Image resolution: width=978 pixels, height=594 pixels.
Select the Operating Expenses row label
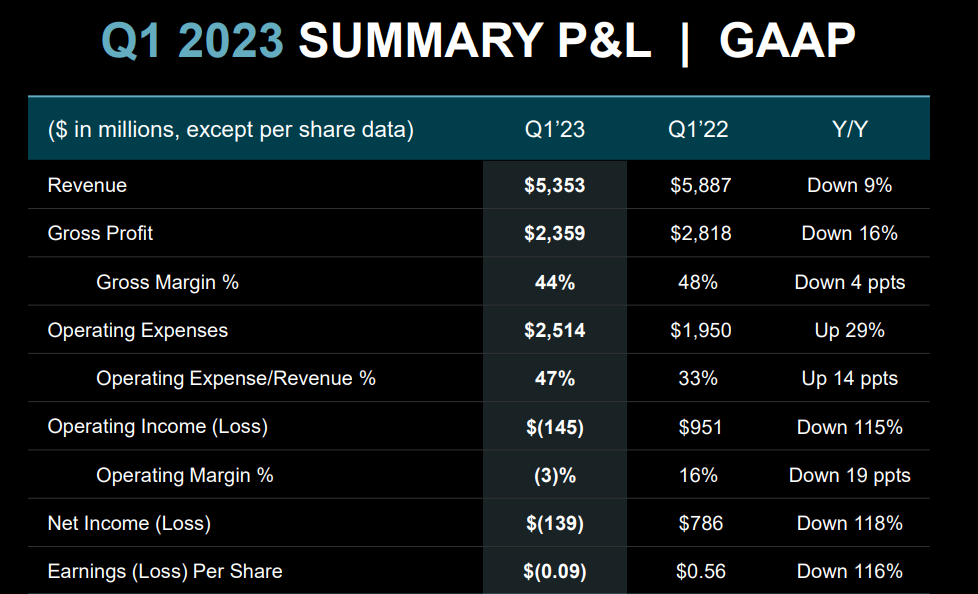[x=137, y=330]
